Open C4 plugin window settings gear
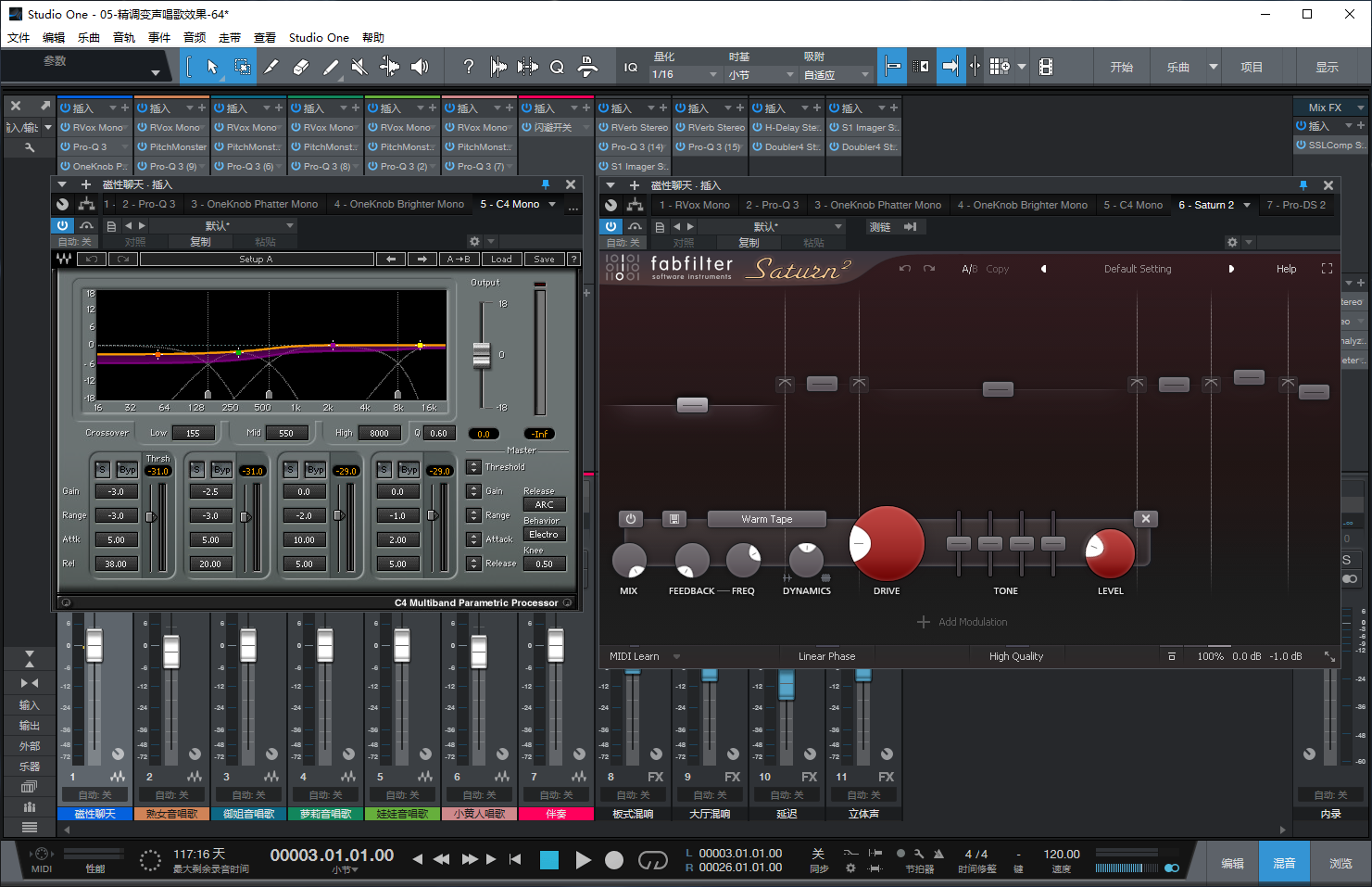 (x=474, y=242)
